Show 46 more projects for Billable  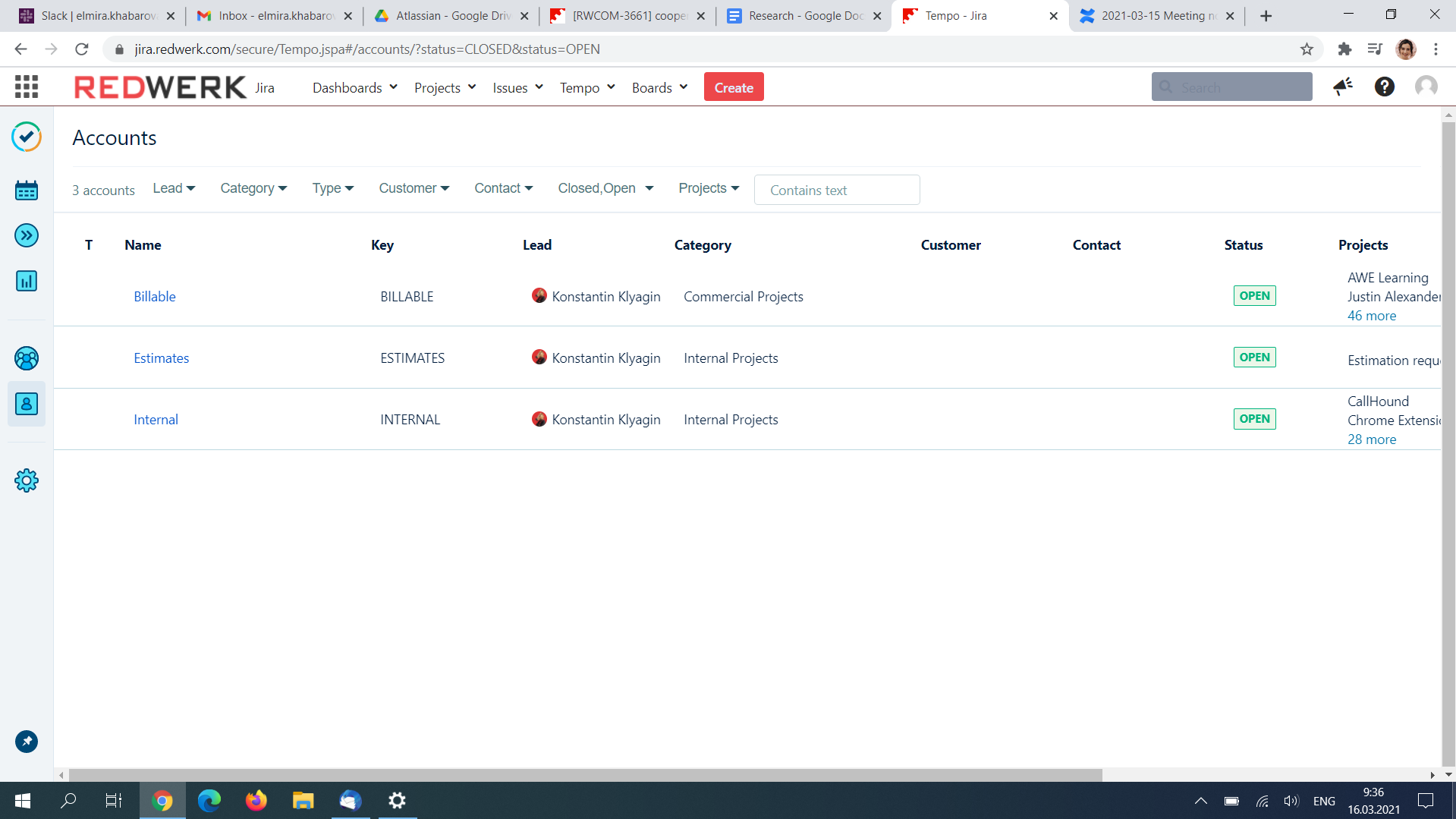click(x=1372, y=316)
